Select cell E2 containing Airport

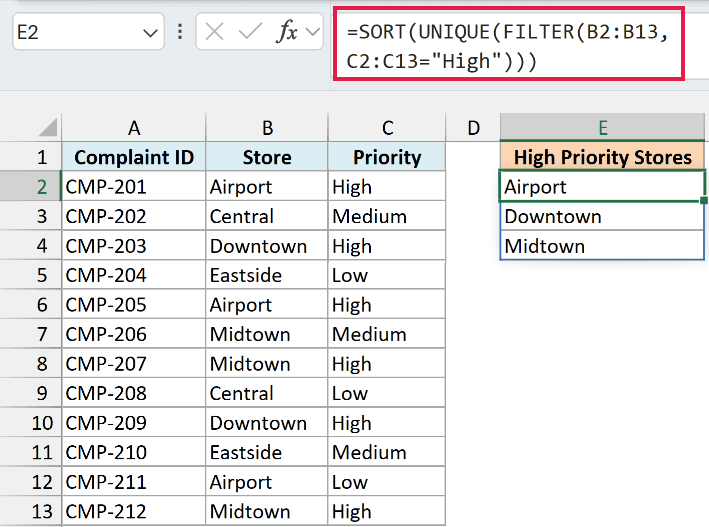pyautogui.click(x=602, y=186)
